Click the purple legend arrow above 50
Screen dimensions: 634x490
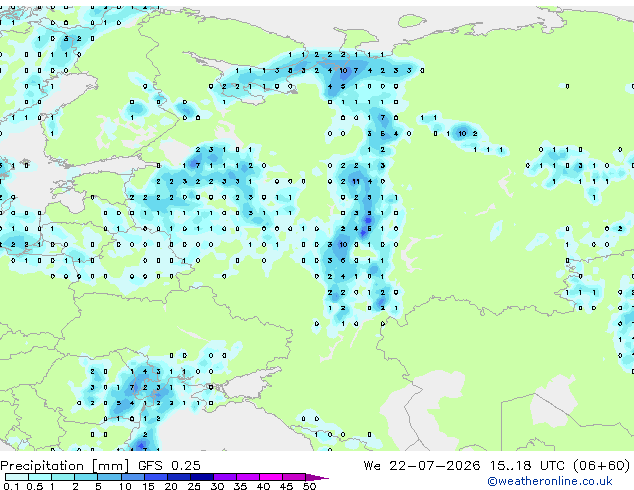tap(317, 477)
